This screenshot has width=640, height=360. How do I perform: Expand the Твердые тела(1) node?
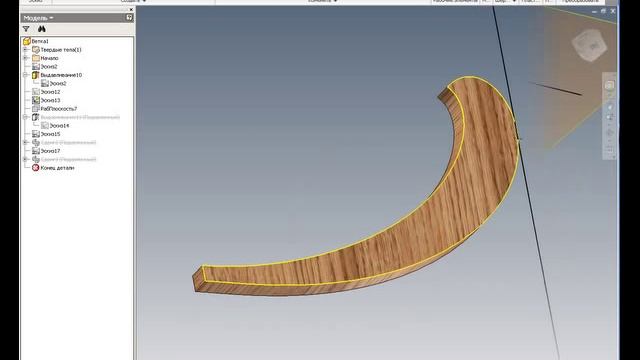(x=26, y=49)
